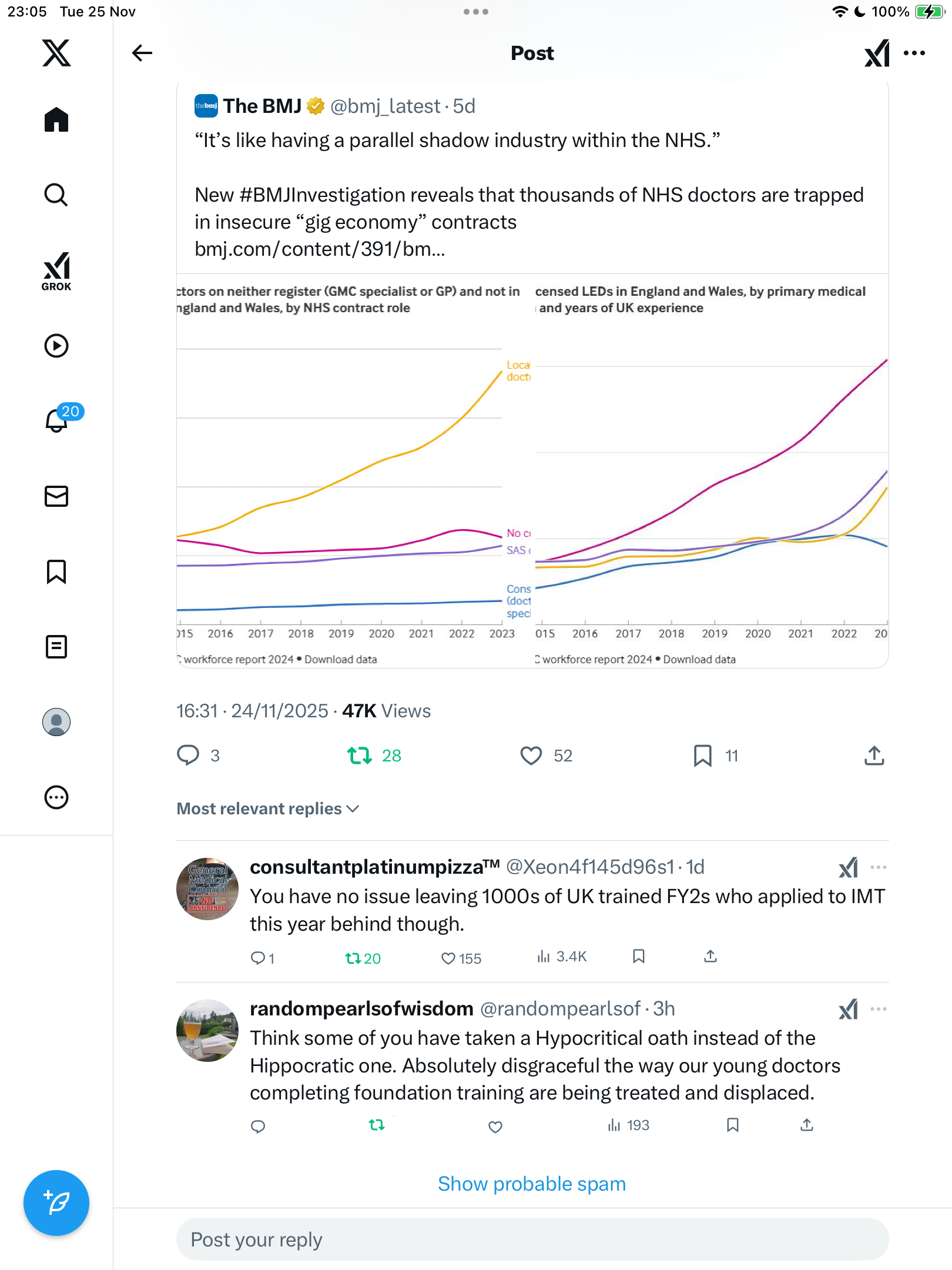
Task: Open the Grok icon in sidebar
Action: (x=56, y=271)
